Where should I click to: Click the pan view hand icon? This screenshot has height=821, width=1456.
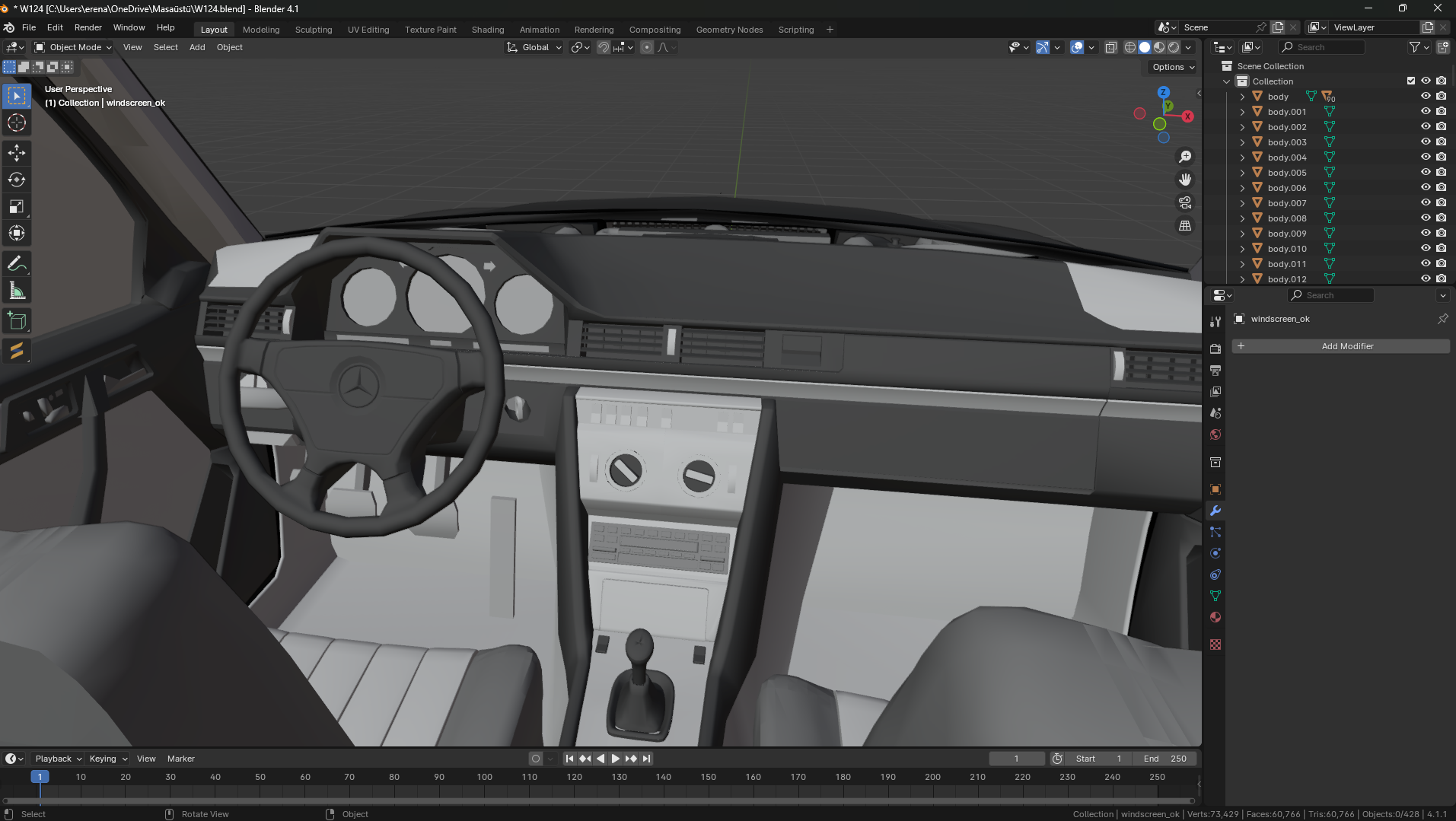[1185, 180]
